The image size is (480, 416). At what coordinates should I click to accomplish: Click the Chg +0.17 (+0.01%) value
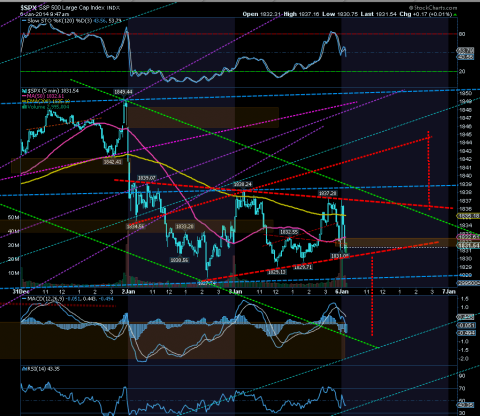coord(426,14)
